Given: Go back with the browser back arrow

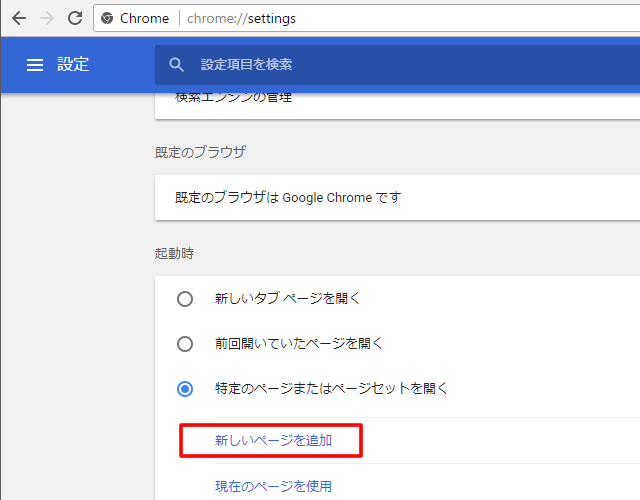Looking at the screenshot, I should point(19,18).
